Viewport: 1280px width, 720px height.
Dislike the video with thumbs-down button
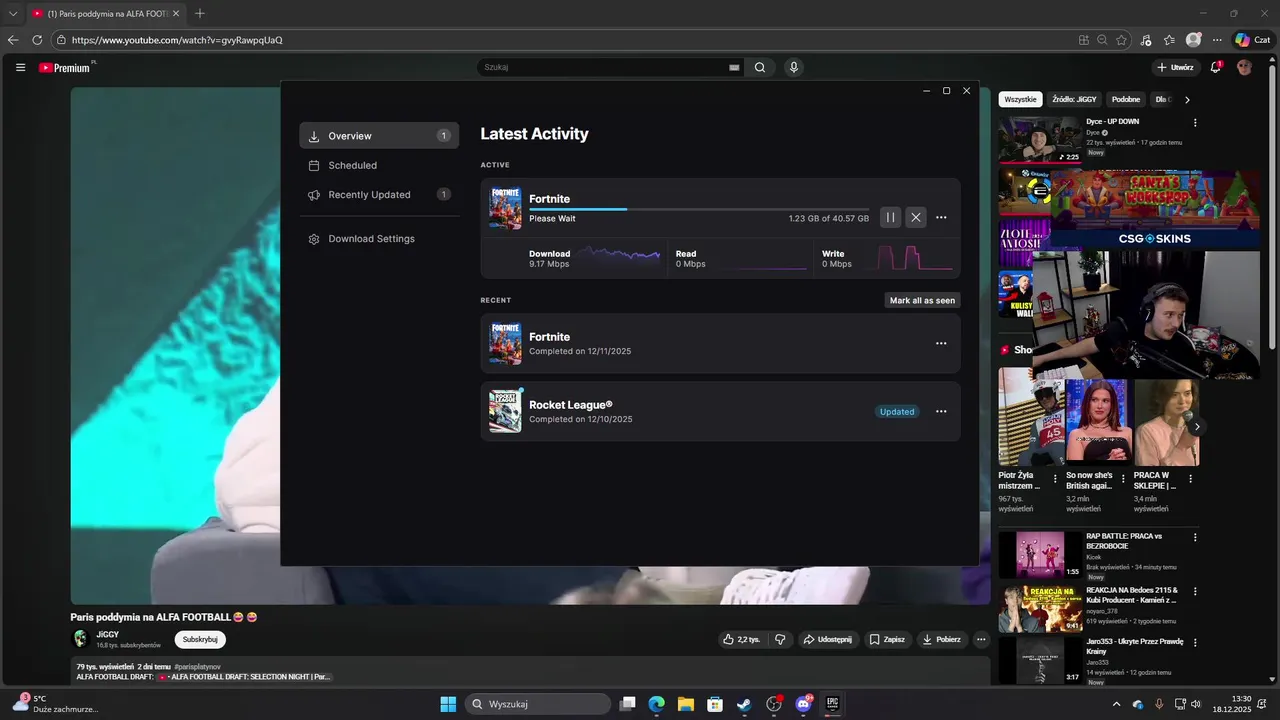click(x=780, y=639)
